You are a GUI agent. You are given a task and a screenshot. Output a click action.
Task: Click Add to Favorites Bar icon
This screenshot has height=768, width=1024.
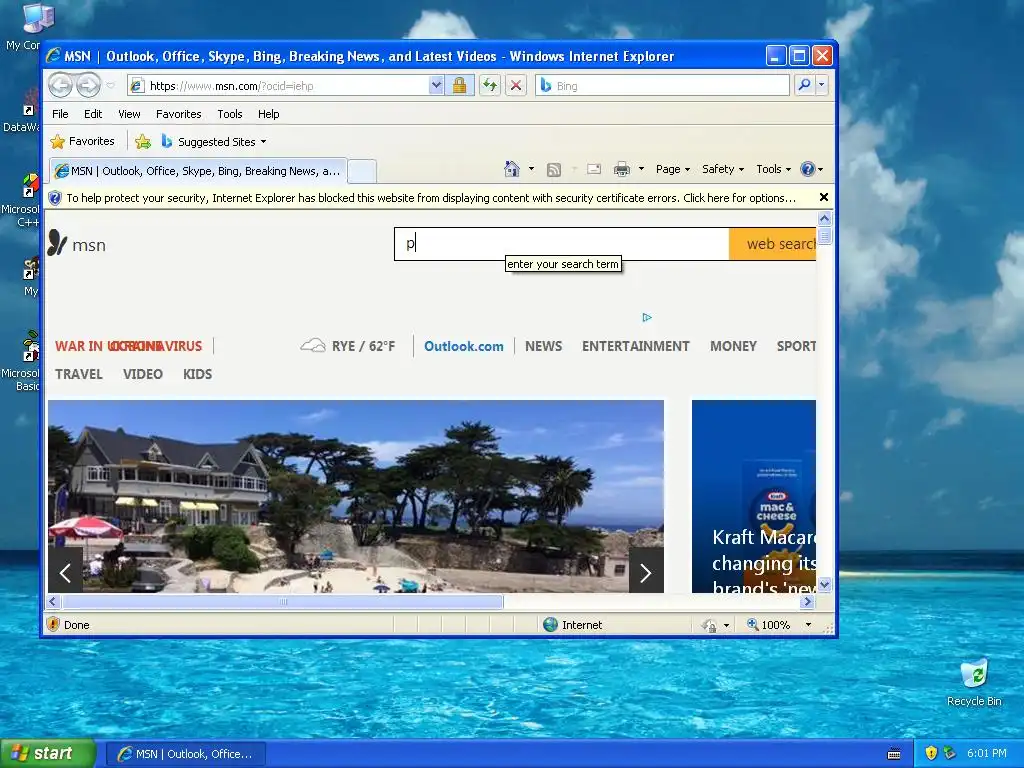click(x=143, y=141)
